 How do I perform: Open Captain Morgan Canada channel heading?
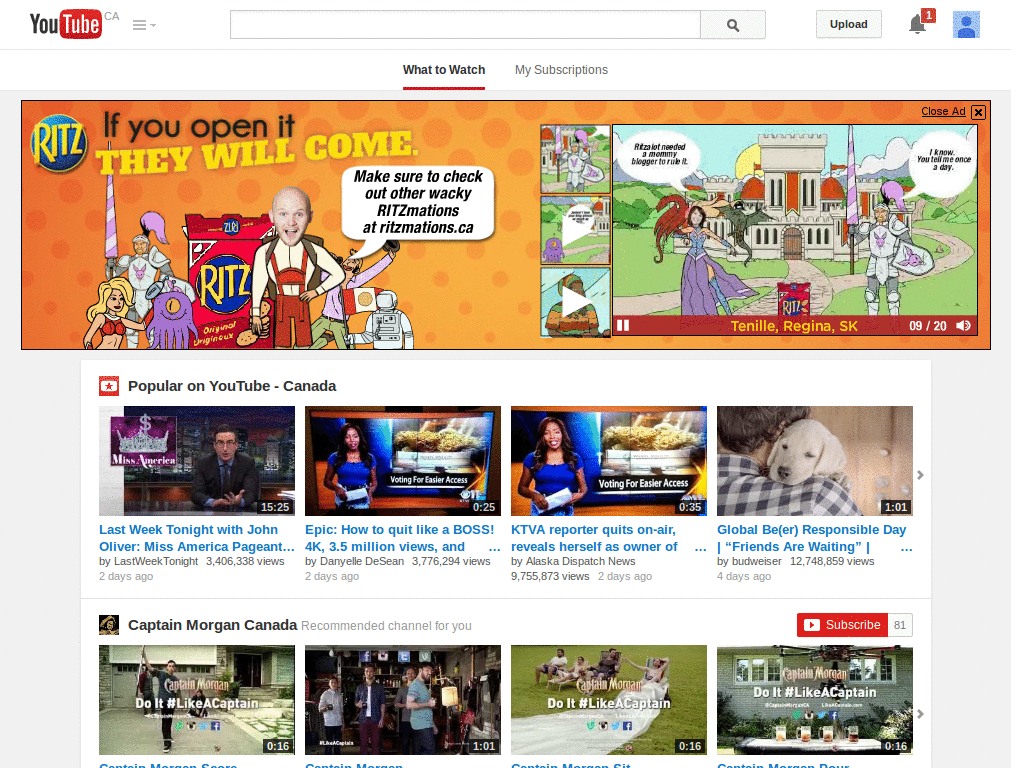click(x=212, y=625)
